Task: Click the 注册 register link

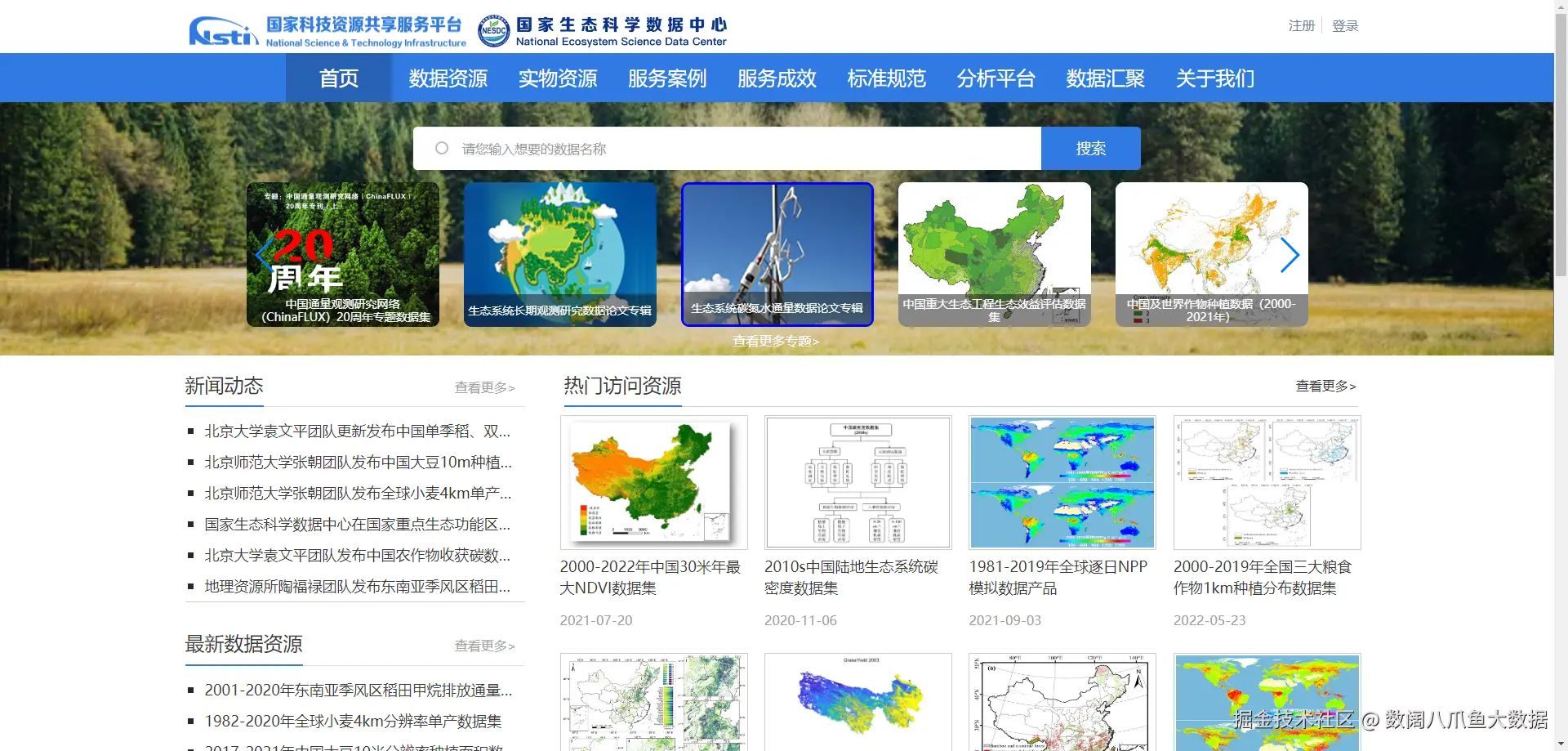Action: [x=1302, y=26]
